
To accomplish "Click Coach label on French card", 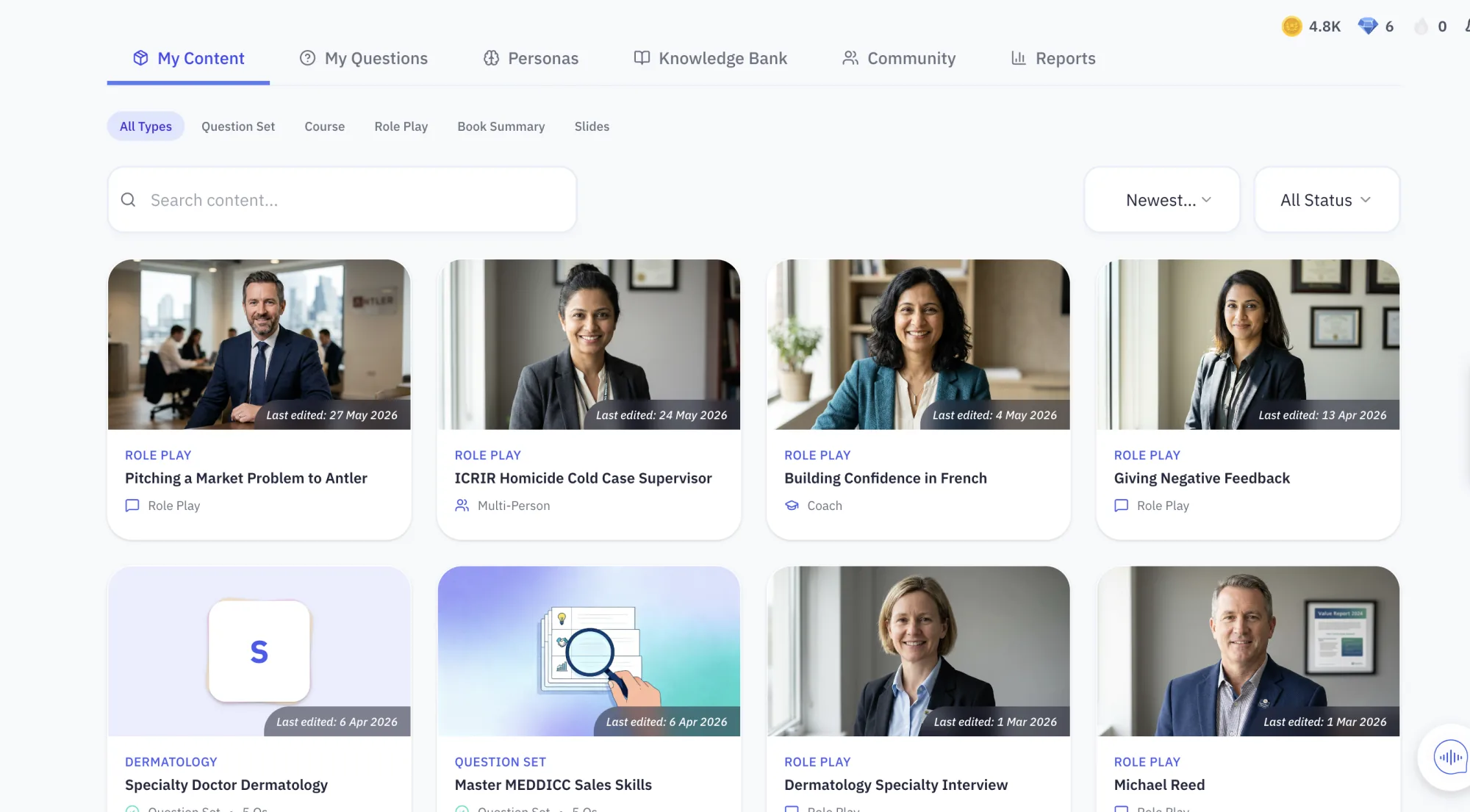I will pyautogui.click(x=825, y=506).
